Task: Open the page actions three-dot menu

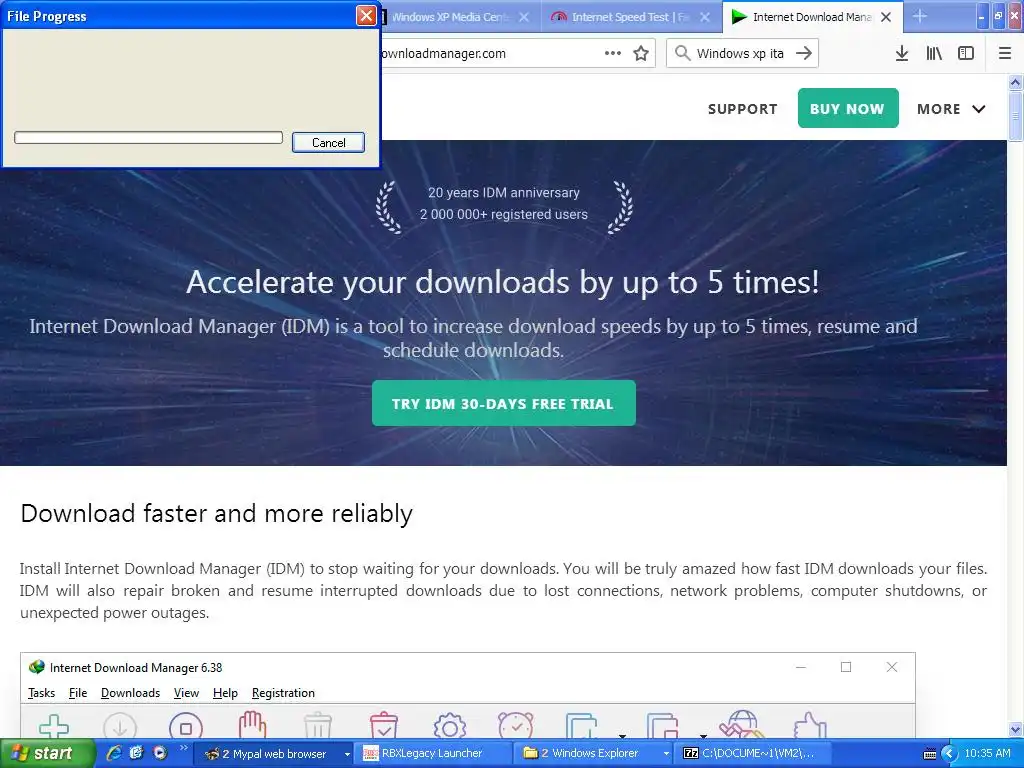Action: pyautogui.click(x=613, y=53)
